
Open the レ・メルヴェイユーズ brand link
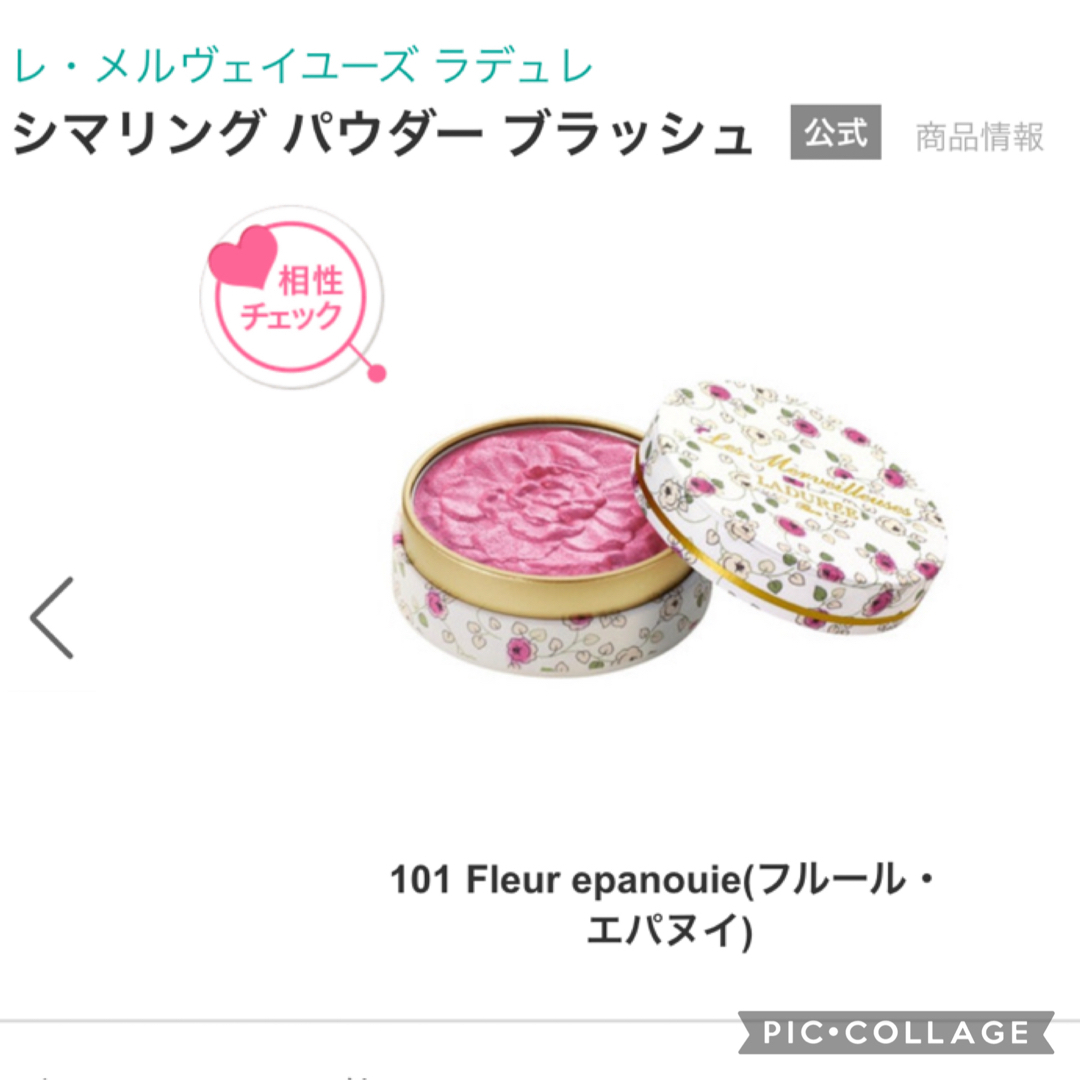tap(216, 67)
